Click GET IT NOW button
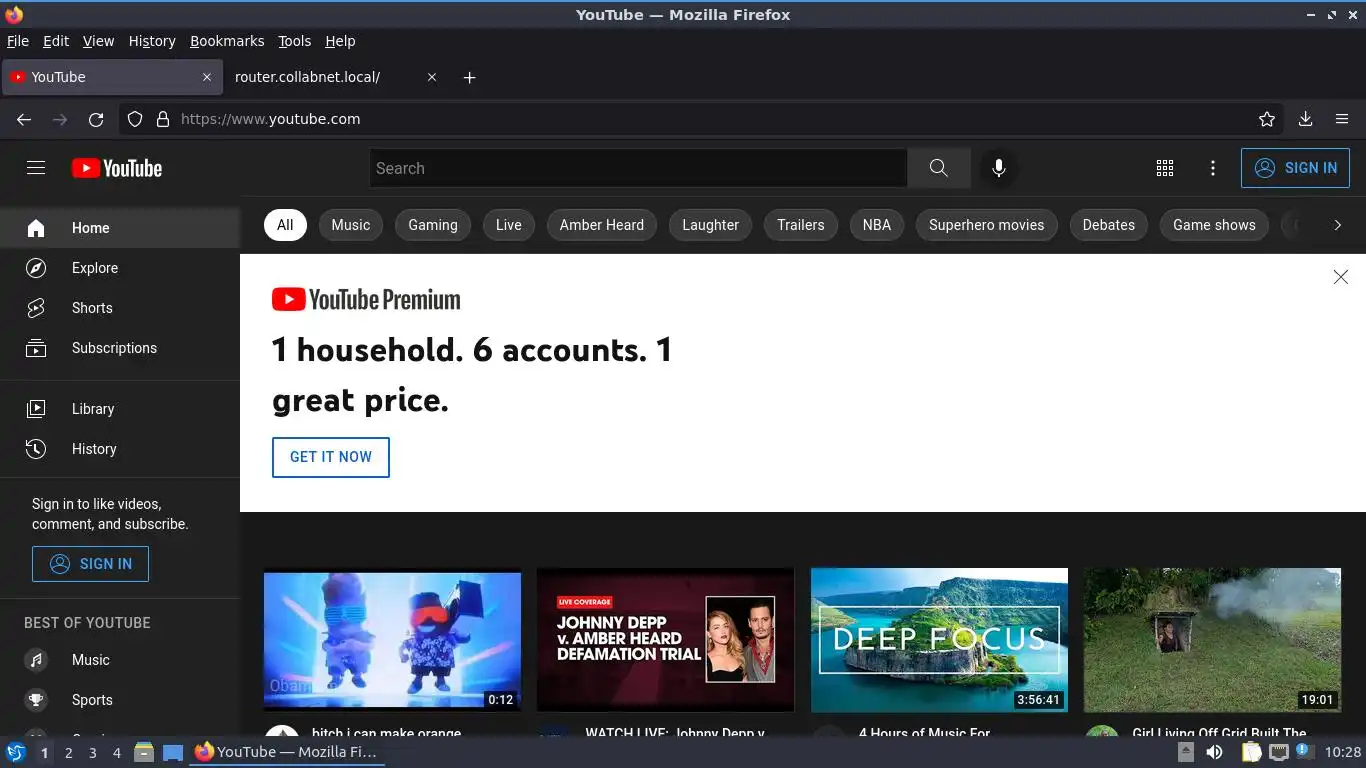 (331, 457)
